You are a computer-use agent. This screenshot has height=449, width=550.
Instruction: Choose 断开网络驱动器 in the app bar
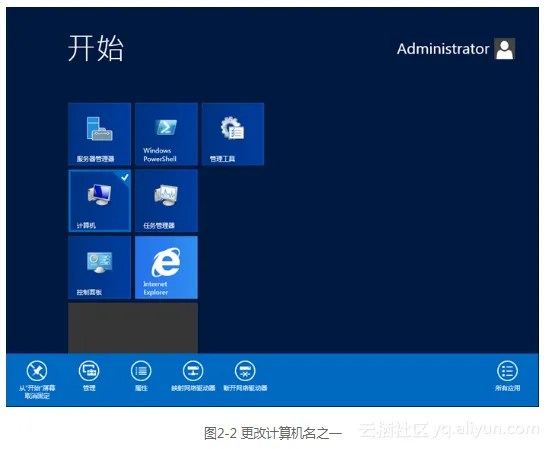[245, 376]
